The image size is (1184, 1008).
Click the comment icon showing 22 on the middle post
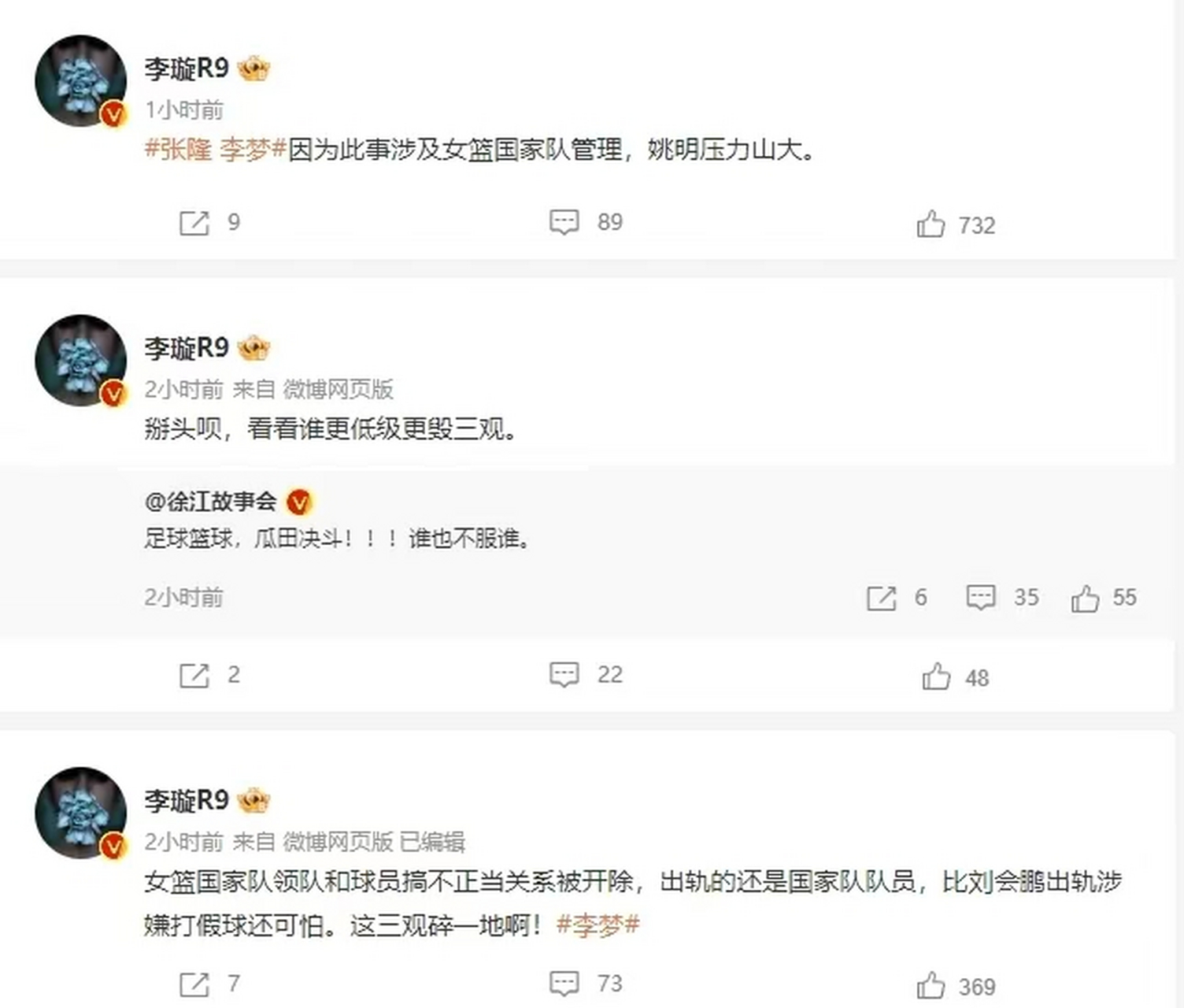[x=564, y=674]
